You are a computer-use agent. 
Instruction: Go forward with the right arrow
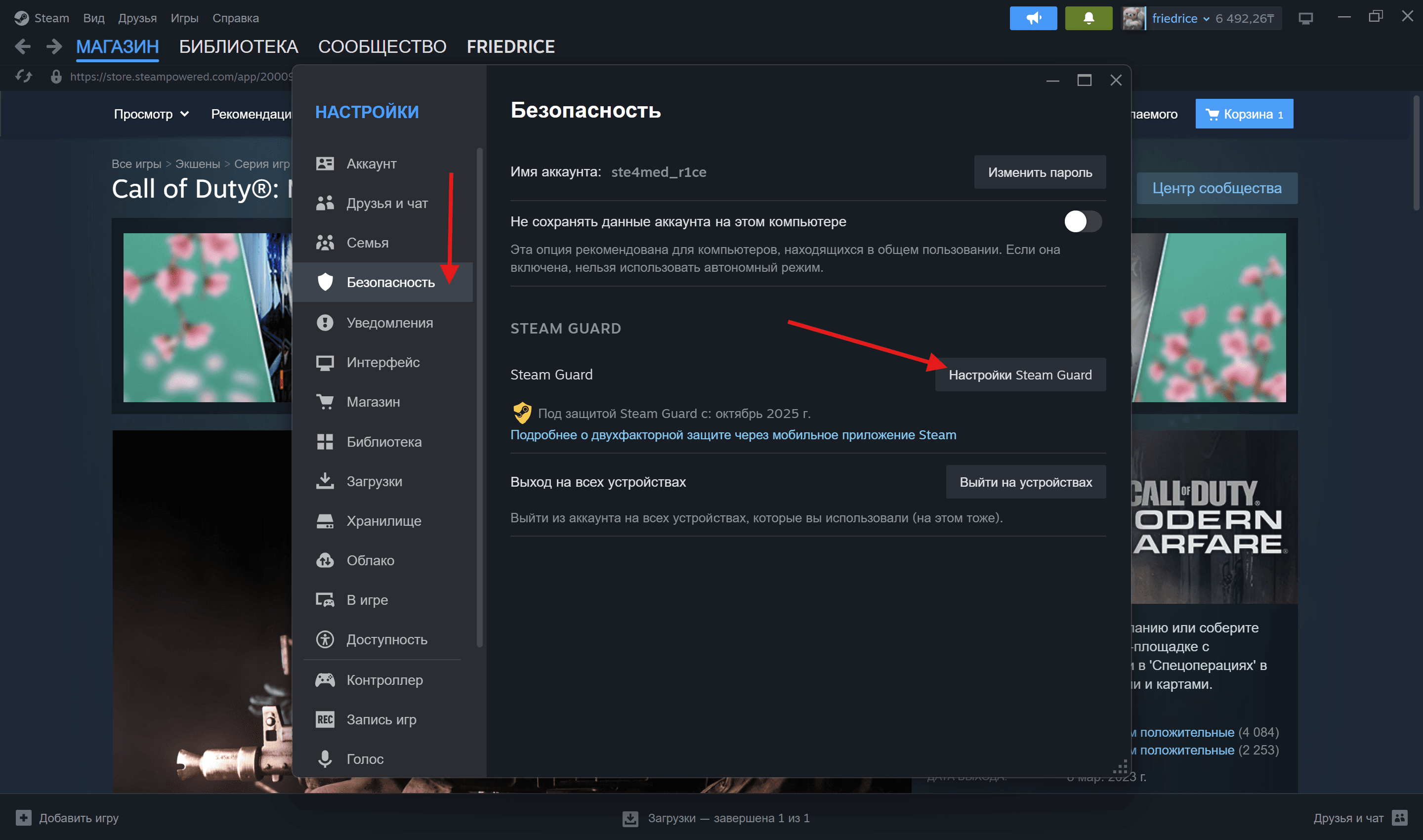(x=54, y=46)
